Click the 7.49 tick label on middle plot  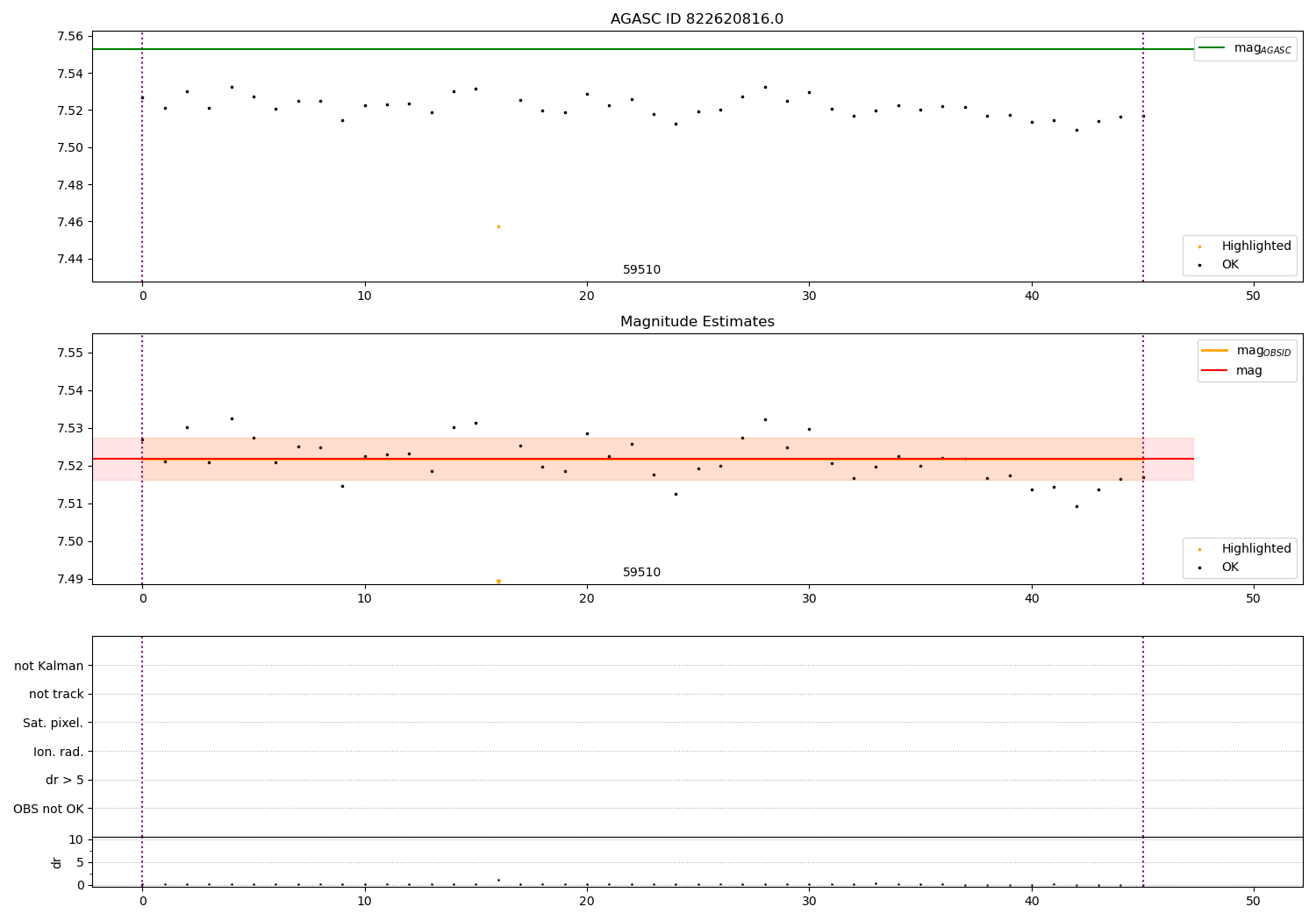click(69, 579)
